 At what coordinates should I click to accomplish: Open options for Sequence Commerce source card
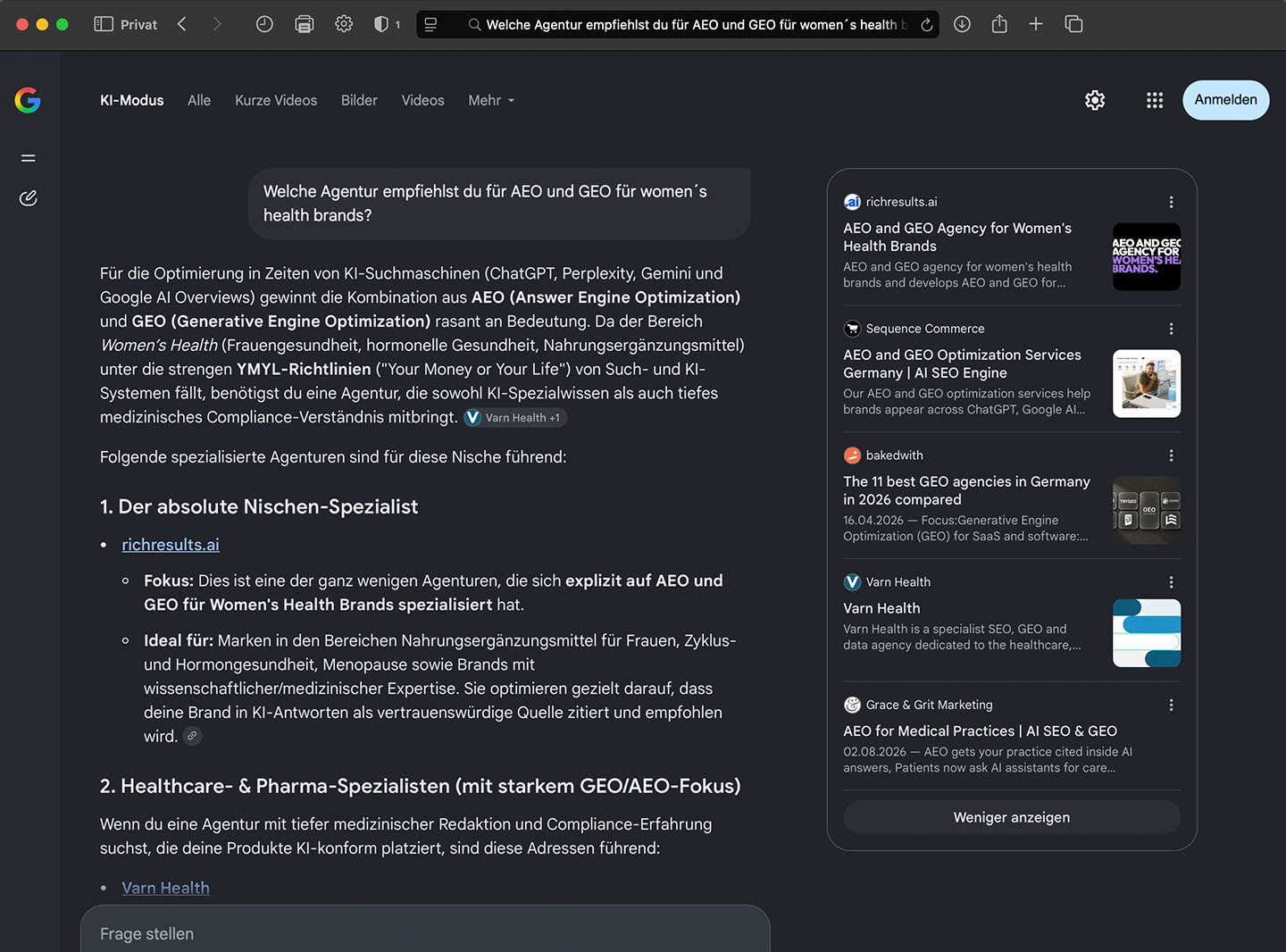coord(1171,329)
